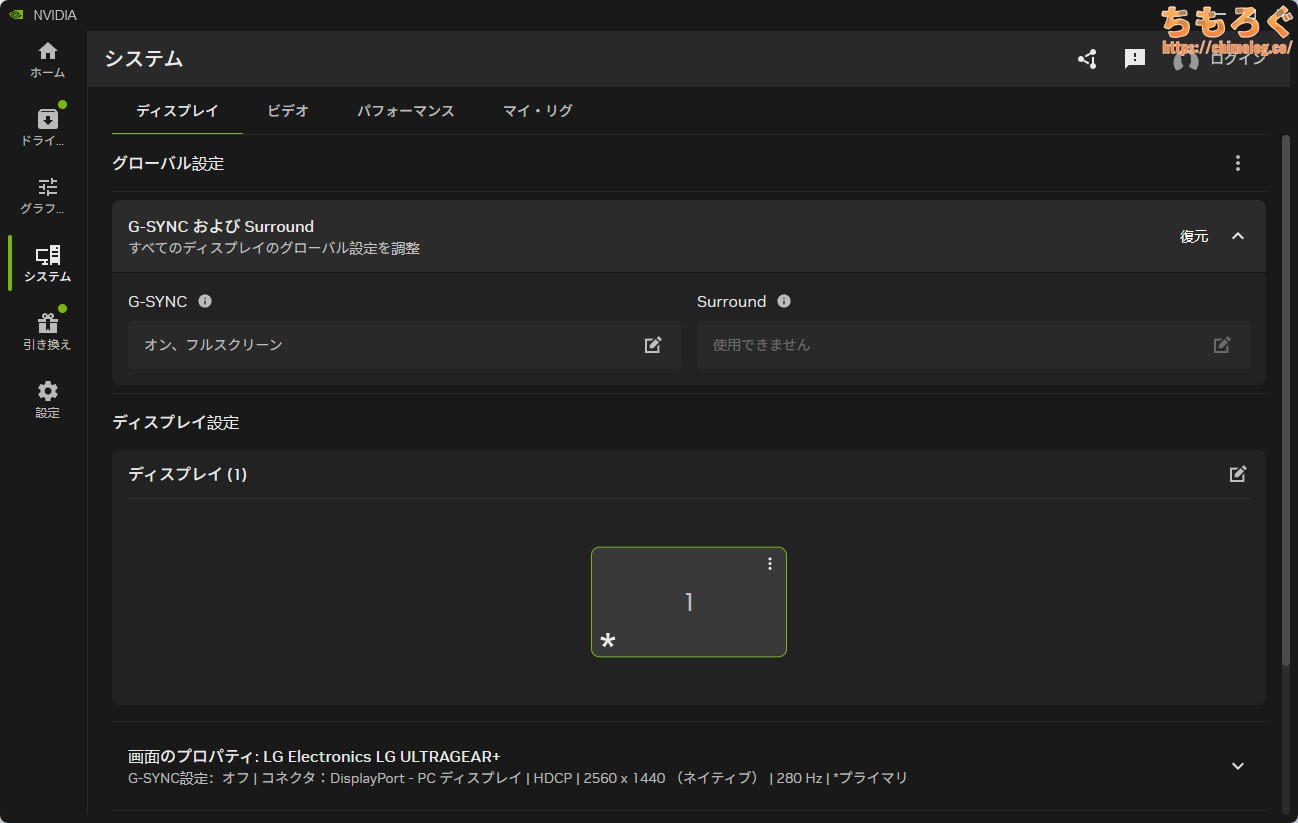This screenshot has height=823, width=1298.
Task: Switch to the ビデオ tab
Action: point(288,111)
